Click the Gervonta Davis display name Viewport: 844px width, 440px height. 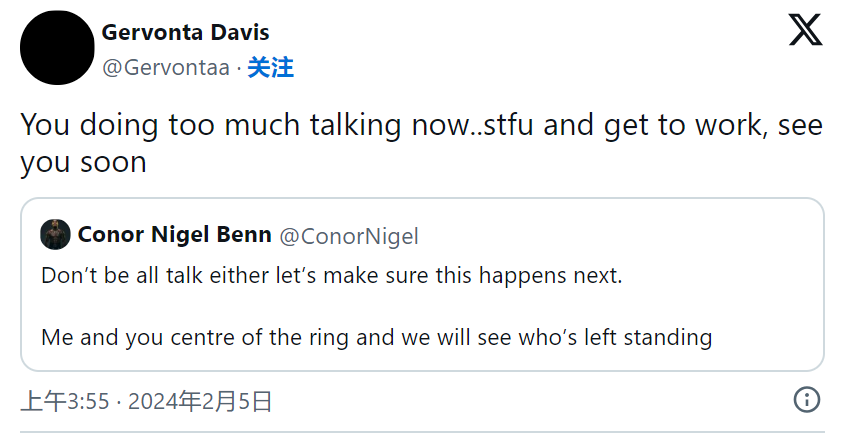(185, 32)
